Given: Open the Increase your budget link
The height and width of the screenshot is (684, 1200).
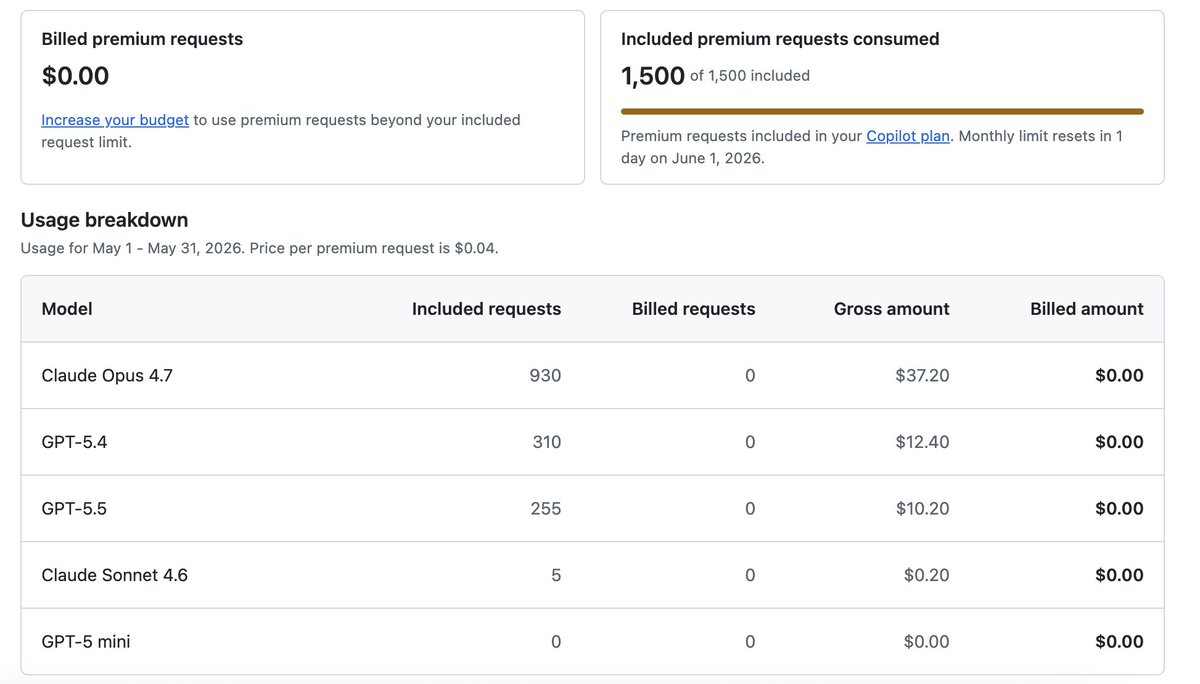Looking at the screenshot, I should tap(115, 120).
